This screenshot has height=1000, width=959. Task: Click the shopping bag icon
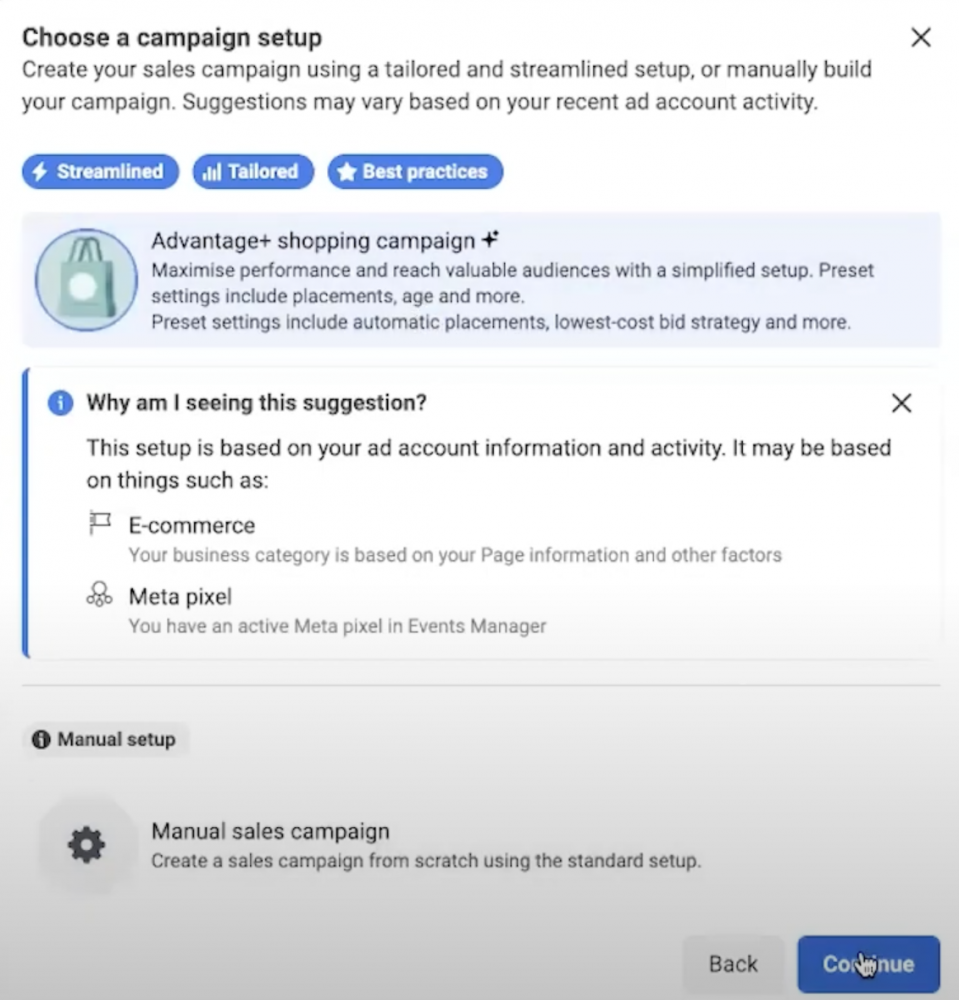pos(86,280)
